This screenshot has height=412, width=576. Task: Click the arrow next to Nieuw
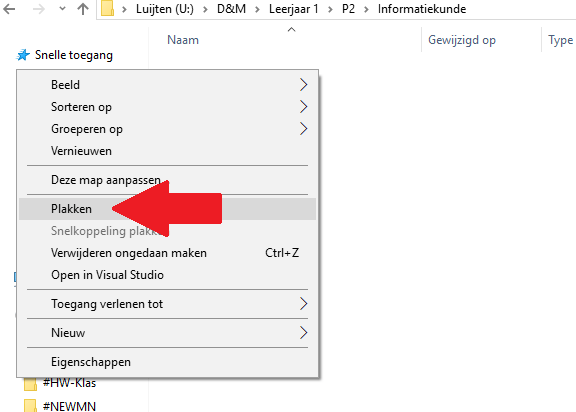pos(303,333)
